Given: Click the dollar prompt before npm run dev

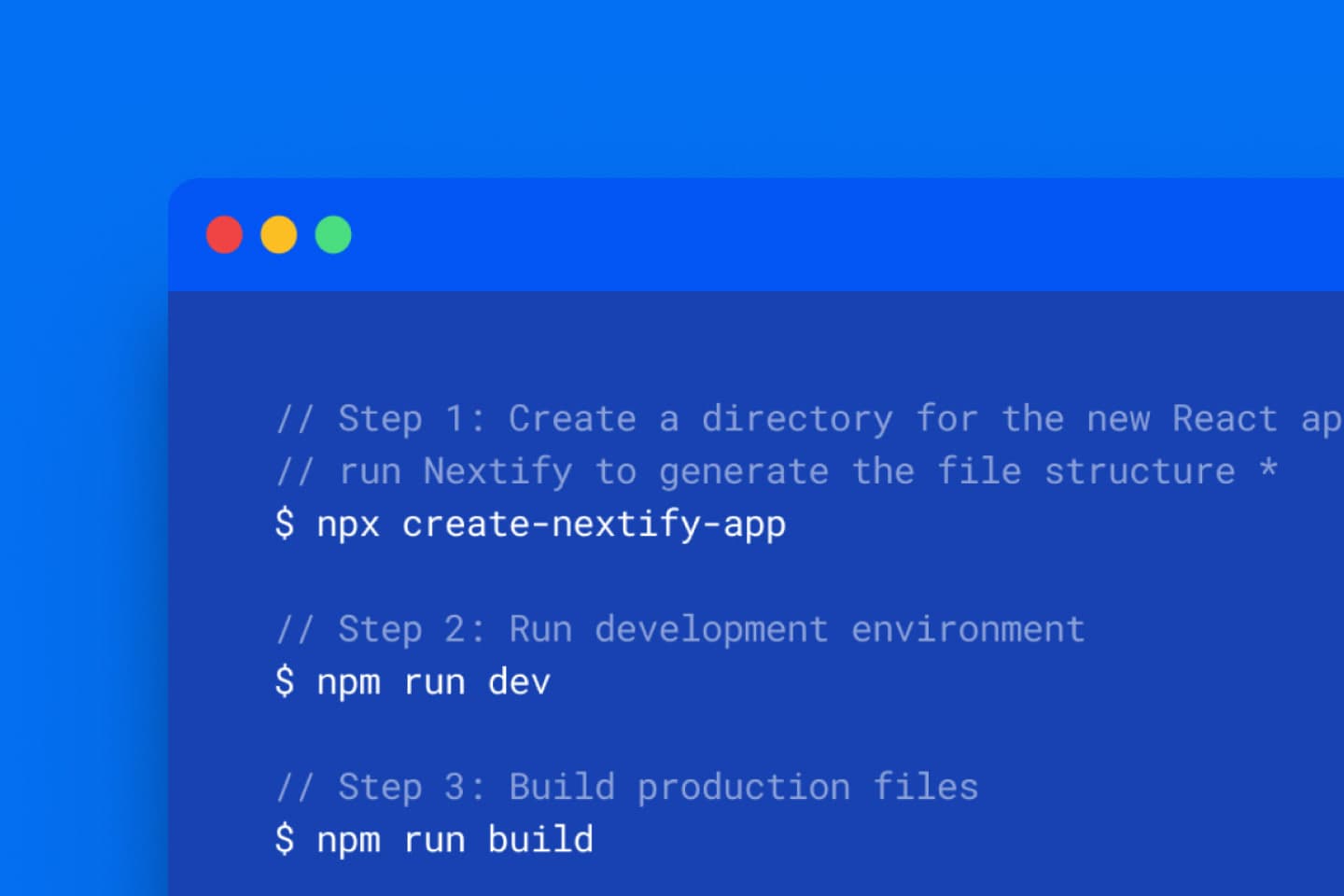Looking at the screenshot, I should [x=287, y=682].
